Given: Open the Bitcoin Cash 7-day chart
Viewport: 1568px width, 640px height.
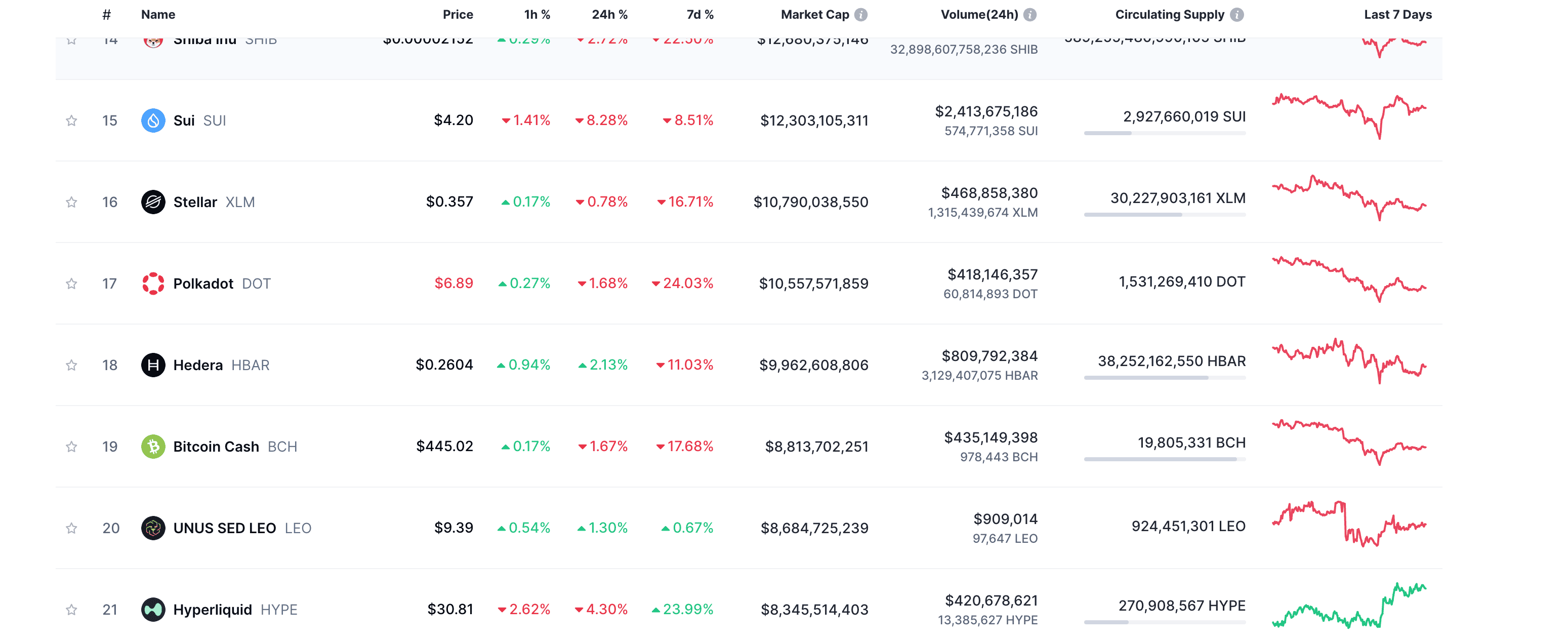Looking at the screenshot, I should click(1348, 443).
